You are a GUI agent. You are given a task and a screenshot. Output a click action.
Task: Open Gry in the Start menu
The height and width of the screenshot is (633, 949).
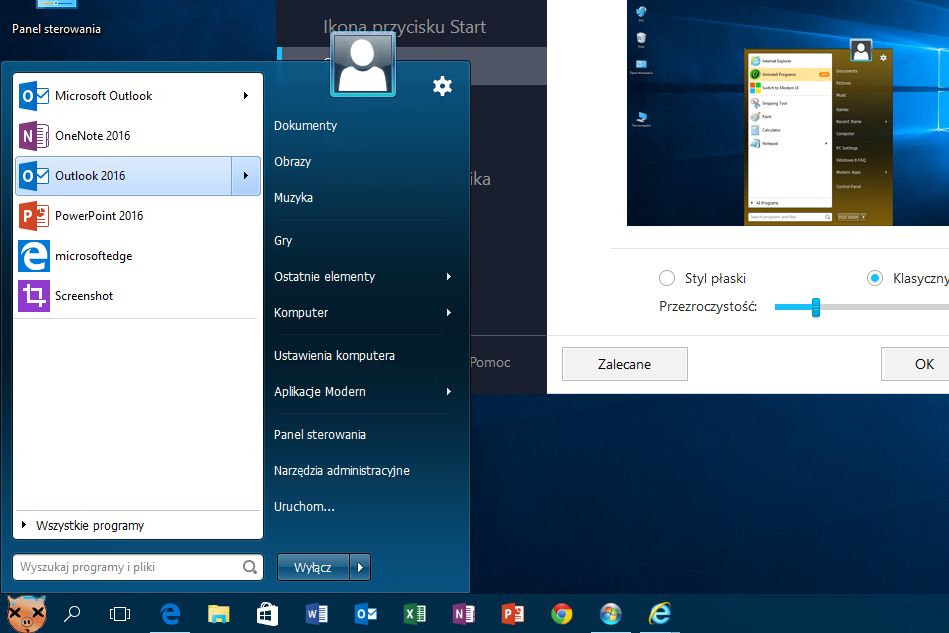[283, 240]
